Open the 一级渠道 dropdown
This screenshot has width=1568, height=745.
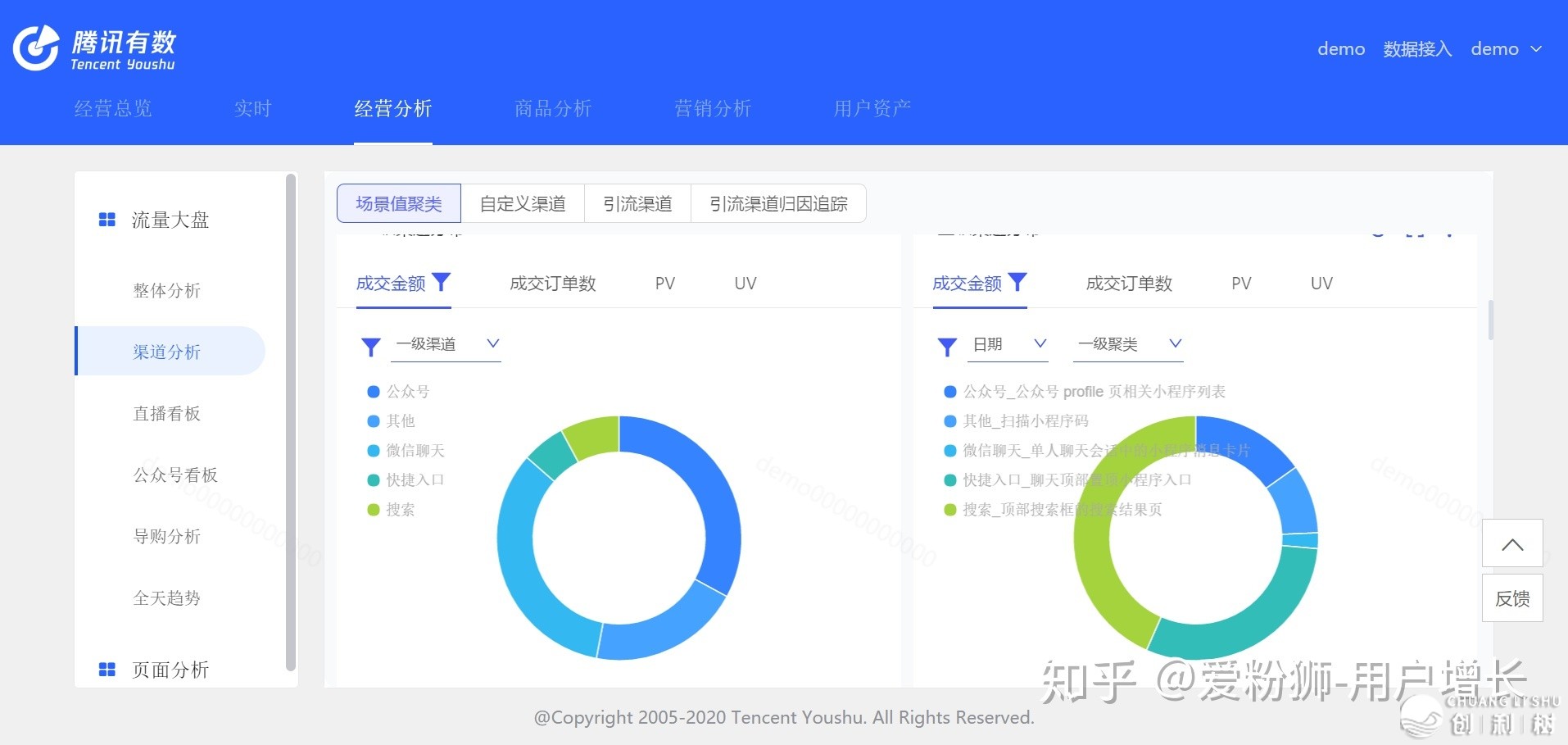(x=447, y=344)
